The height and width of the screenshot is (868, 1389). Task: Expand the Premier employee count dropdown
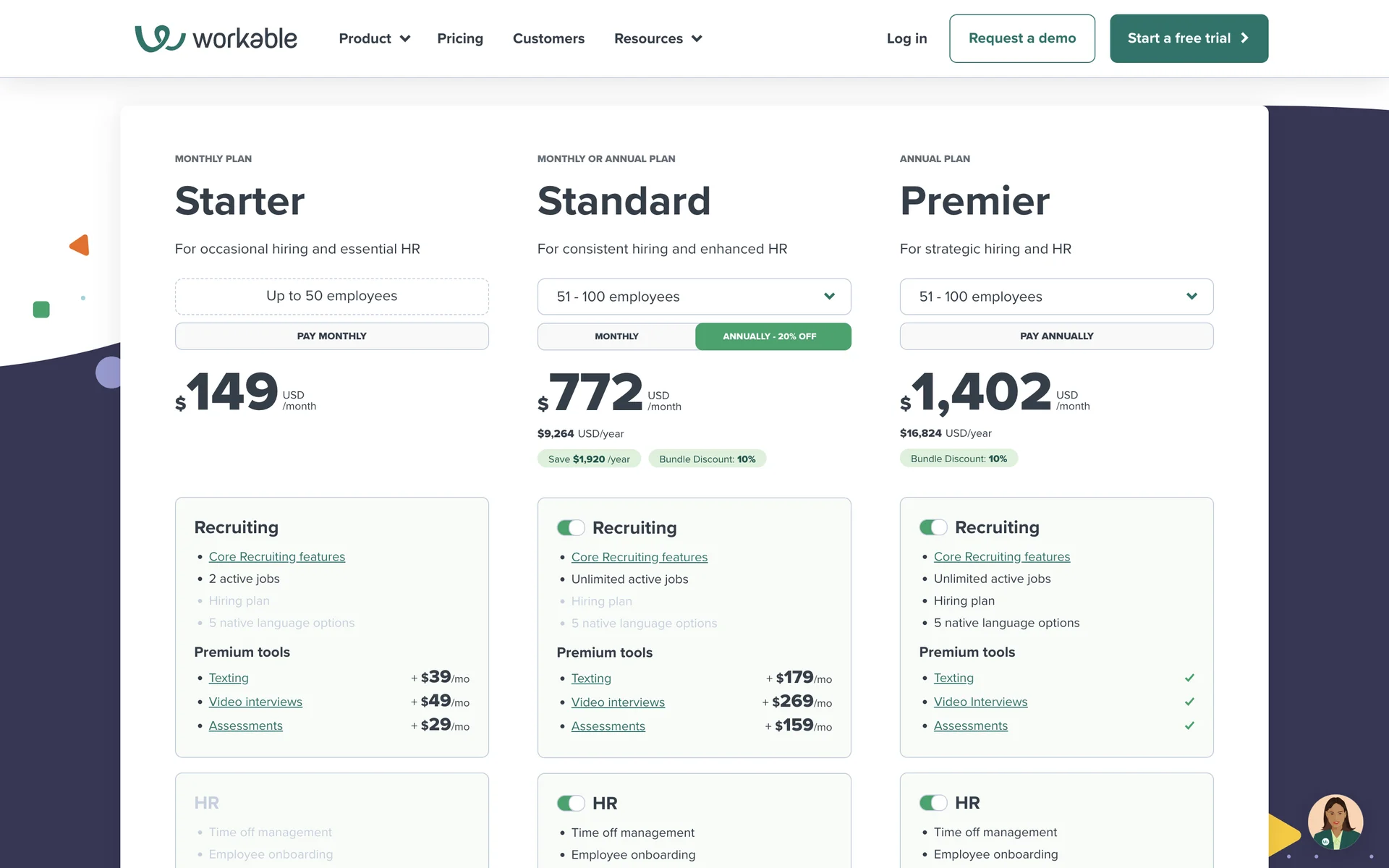(1056, 297)
